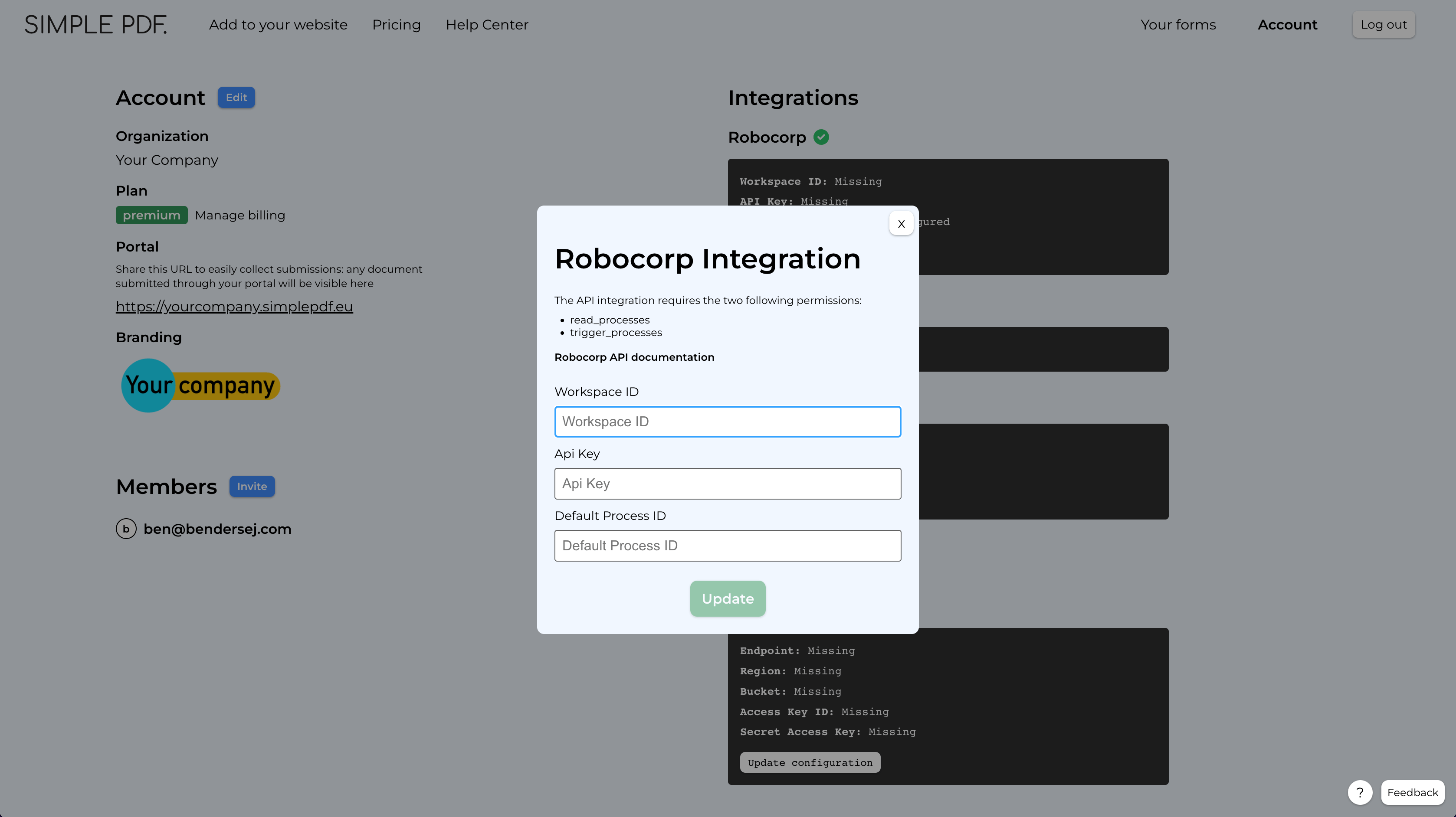
Task: Click the Log out button
Action: click(1383, 25)
